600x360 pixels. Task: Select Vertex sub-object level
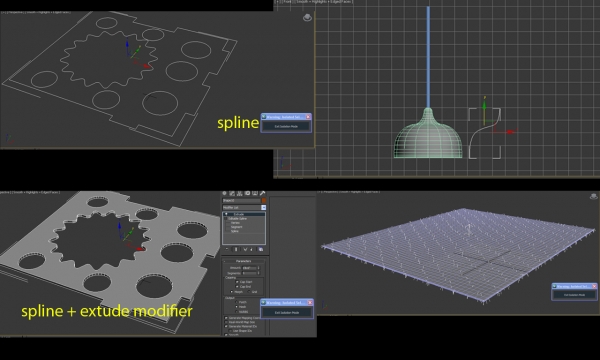click(235, 223)
